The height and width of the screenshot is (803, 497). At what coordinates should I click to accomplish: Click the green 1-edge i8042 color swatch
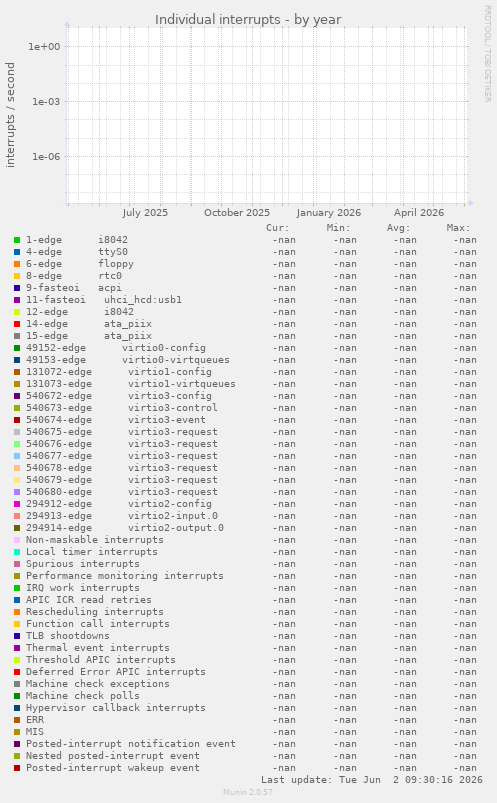[17, 240]
